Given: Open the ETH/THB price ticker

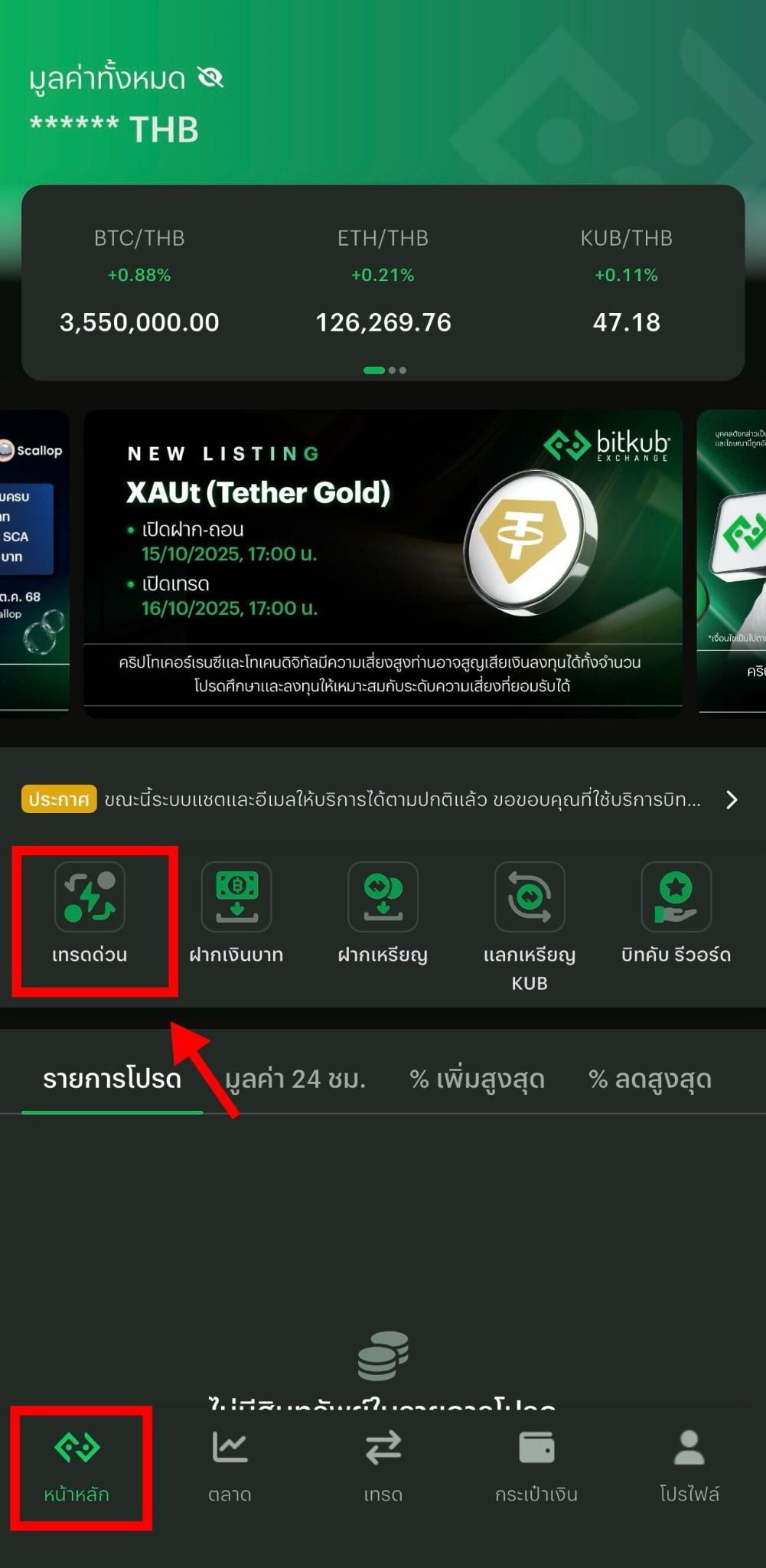Looking at the screenshot, I should click(x=383, y=280).
